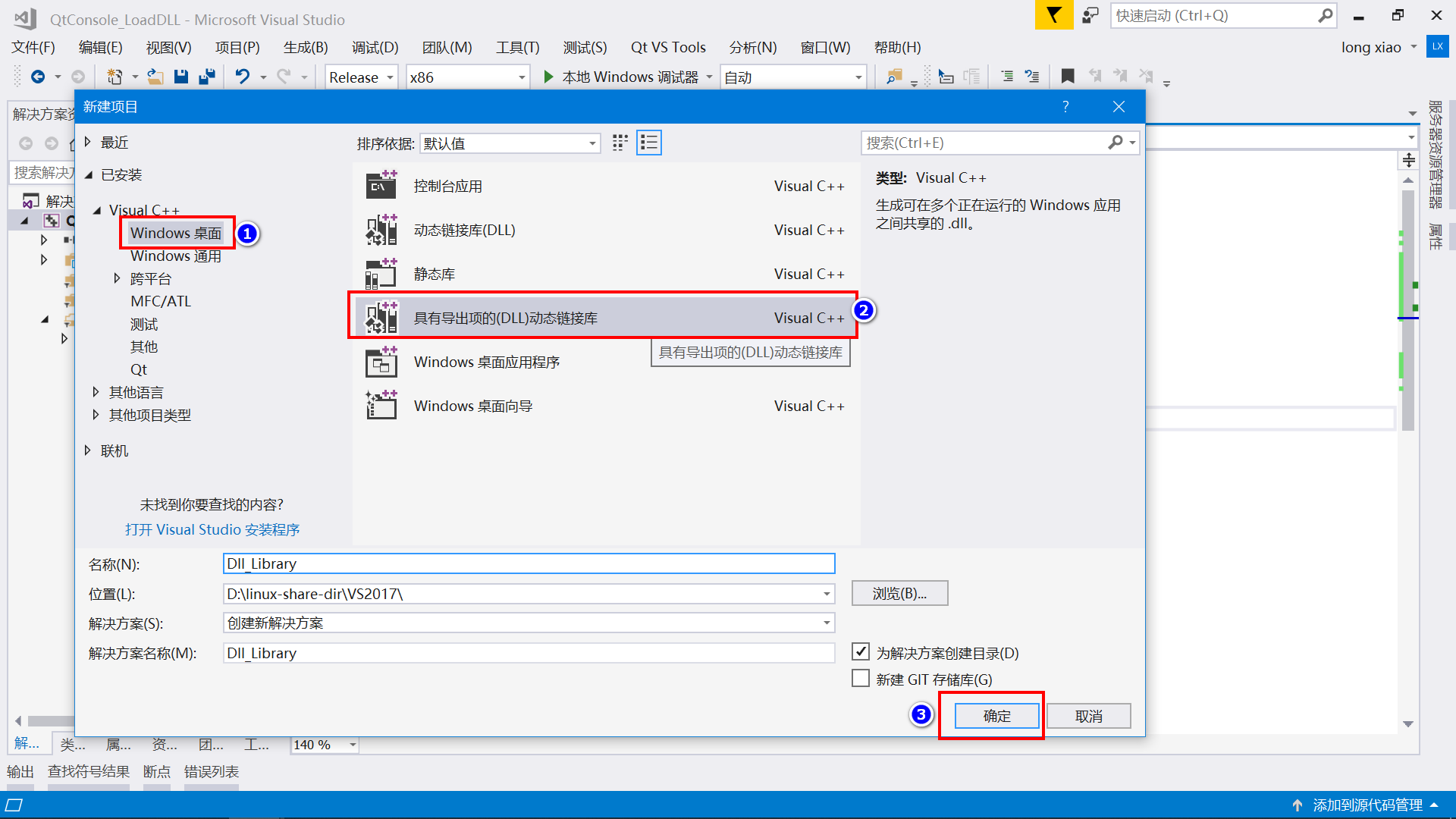
Task: Open the 生成(B) menu
Action: pyautogui.click(x=306, y=47)
